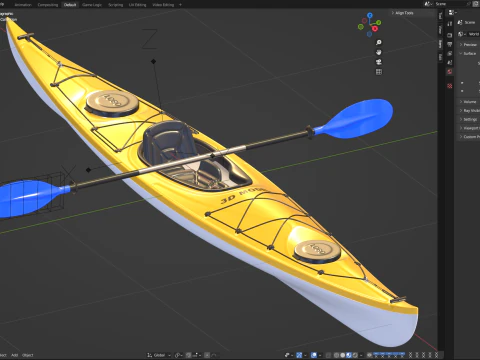Toggle perspective/orthographic grid icon
The image size is (480, 360).
click(x=379, y=72)
